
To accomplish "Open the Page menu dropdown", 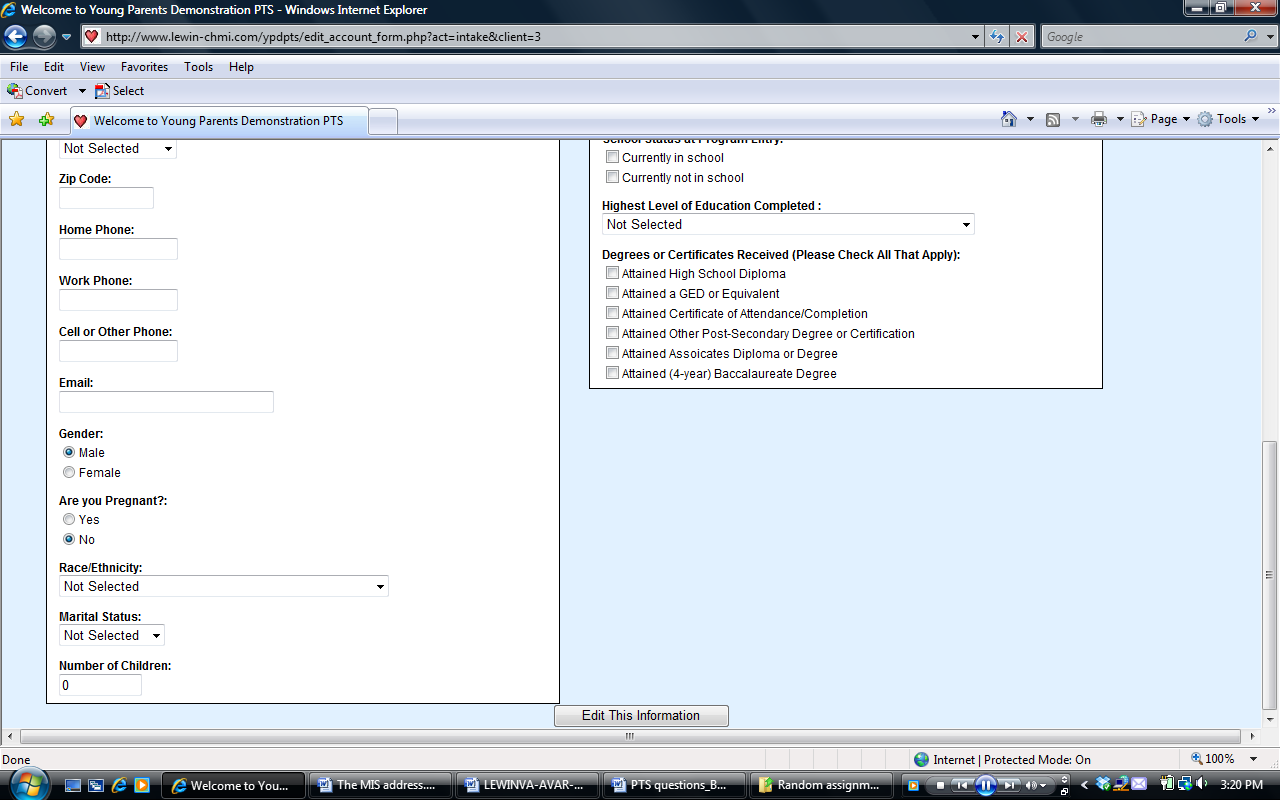I will click(x=1160, y=119).
